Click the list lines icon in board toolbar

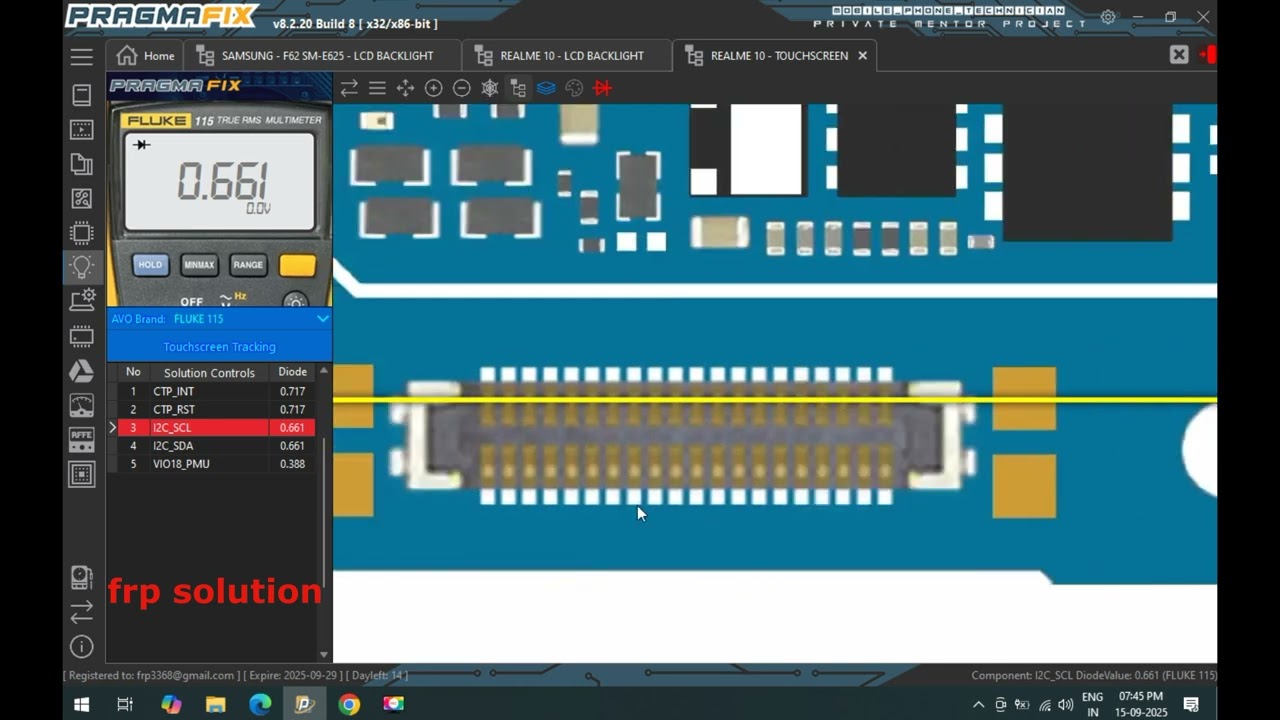click(377, 88)
